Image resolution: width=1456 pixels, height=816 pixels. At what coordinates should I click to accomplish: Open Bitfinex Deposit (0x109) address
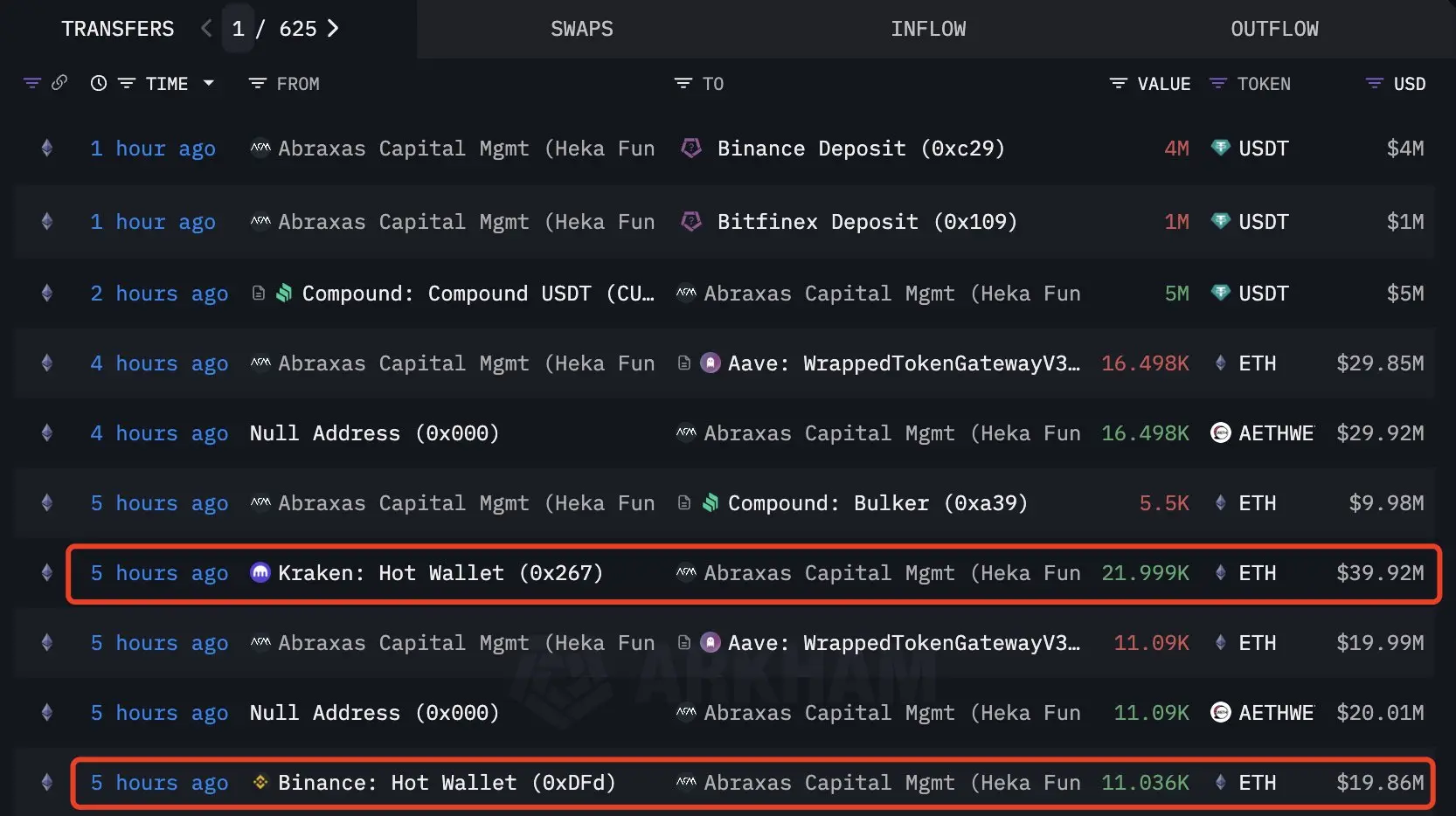pyautogui.click(x=867, y=222)
